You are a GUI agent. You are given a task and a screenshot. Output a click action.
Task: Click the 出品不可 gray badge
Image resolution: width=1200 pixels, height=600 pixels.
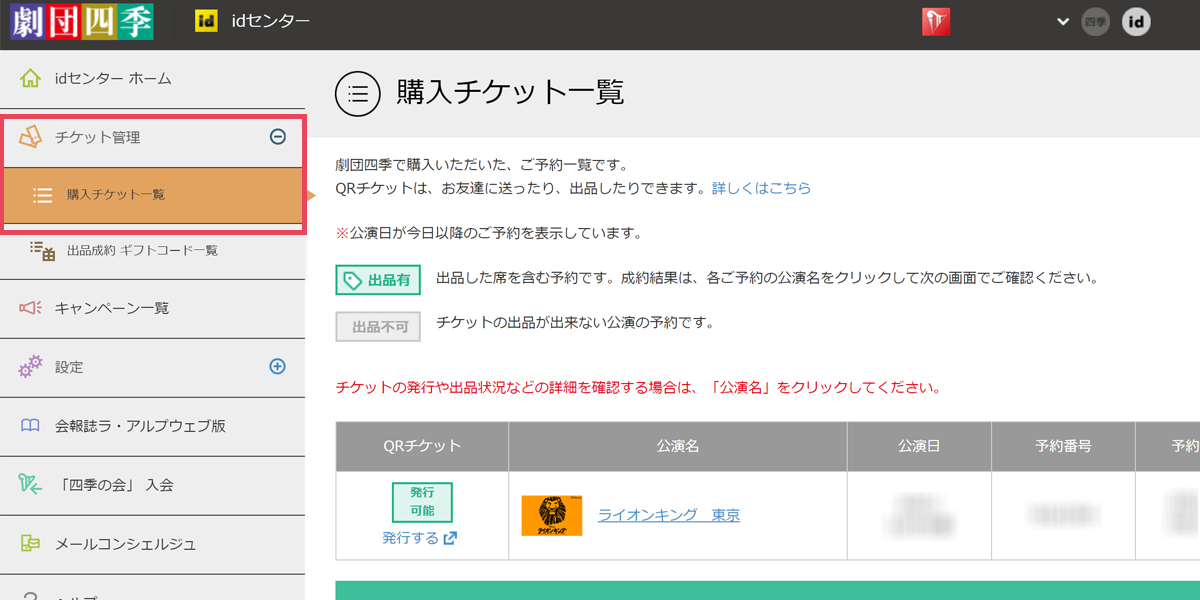tap(378, 326)
